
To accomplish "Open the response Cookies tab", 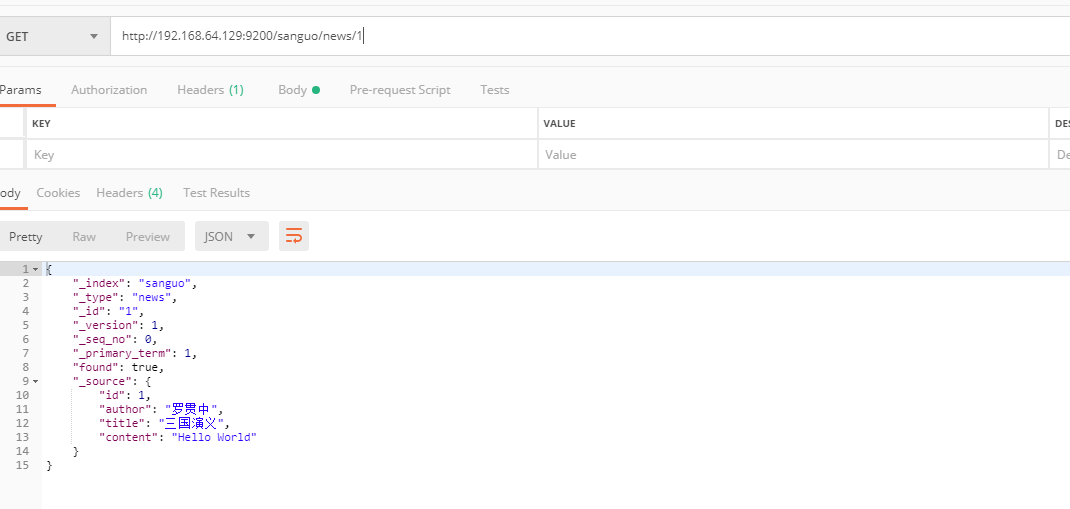I will [58, 192].
